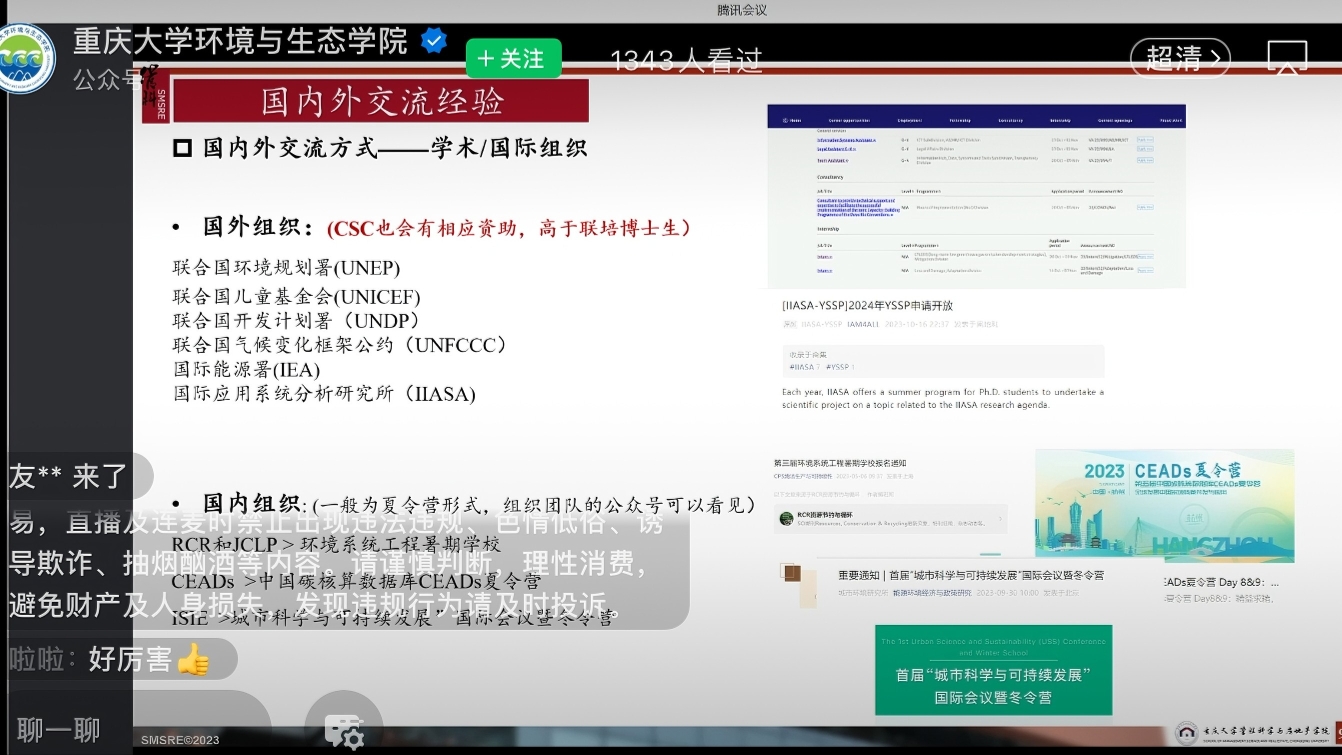Select the SMSRE©2023 footer text
The height and width of the screenshot is (755, 1342).
(180, 740)
